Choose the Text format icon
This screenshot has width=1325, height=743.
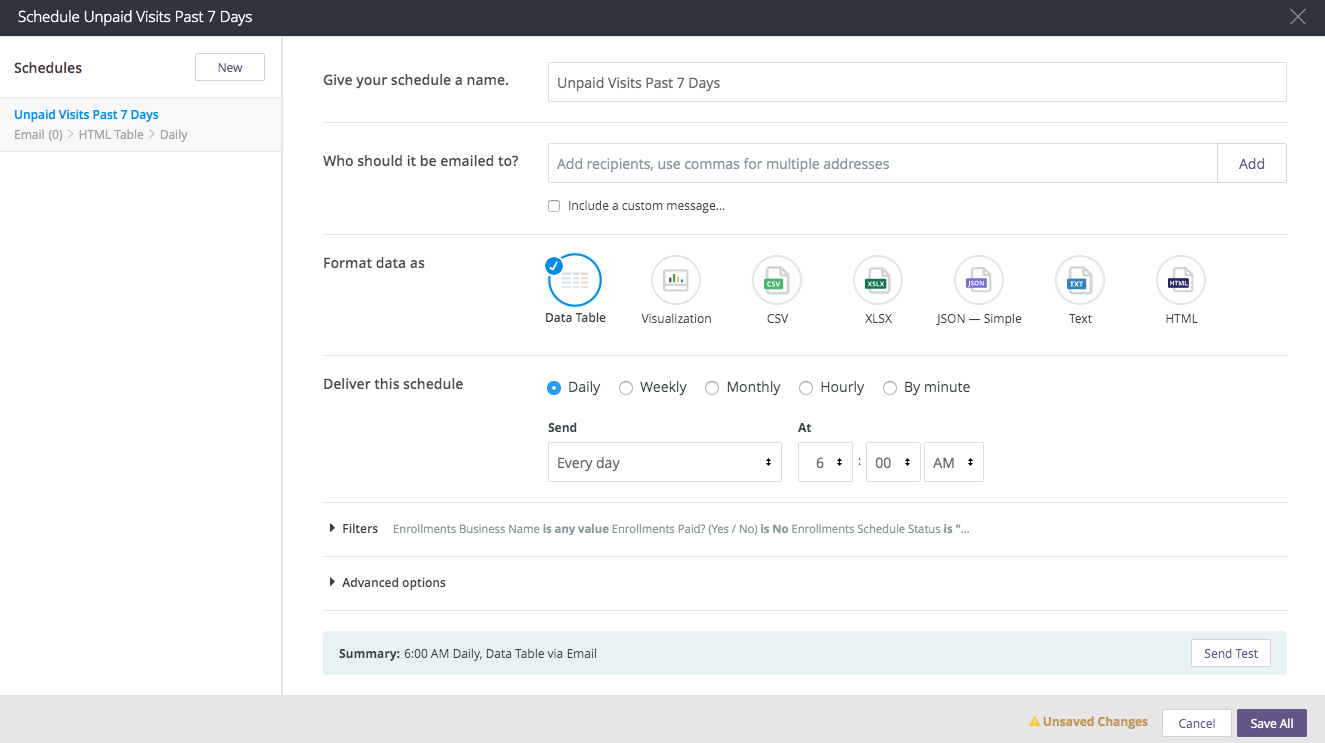(1079, 281)
